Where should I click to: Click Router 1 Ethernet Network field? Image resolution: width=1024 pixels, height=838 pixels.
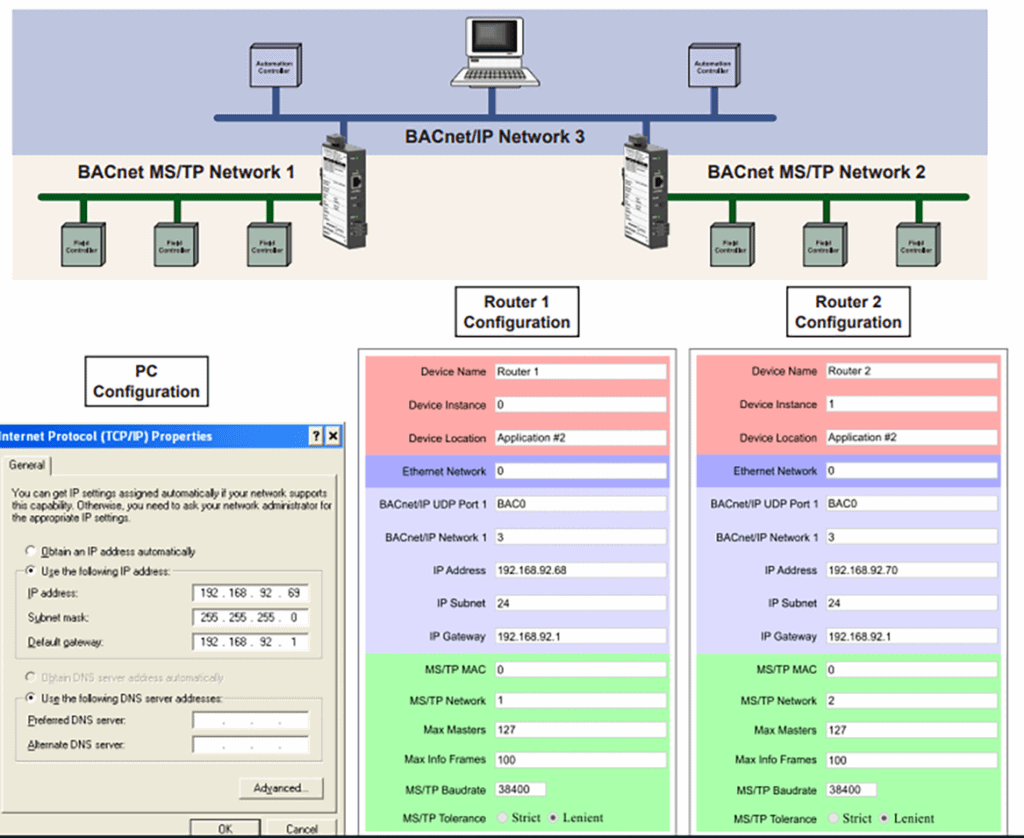(x=581, y=471)
